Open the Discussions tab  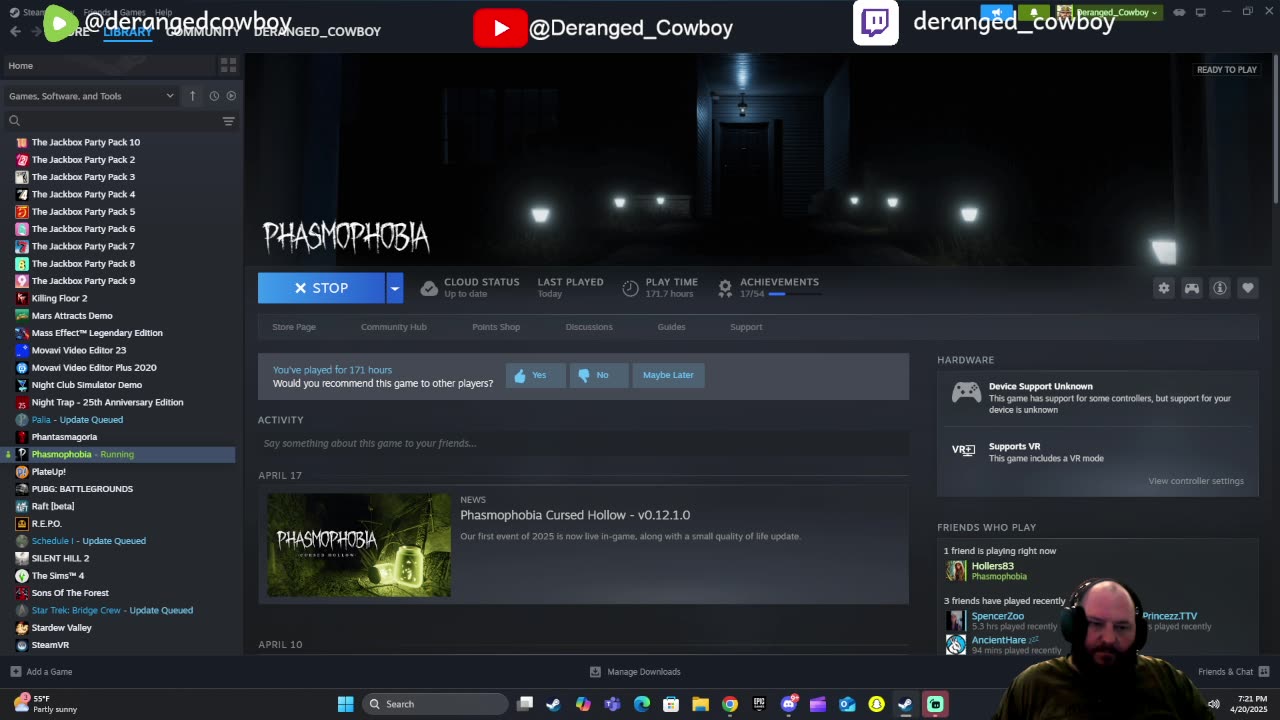pyautogui.click(x=589, y=327)
